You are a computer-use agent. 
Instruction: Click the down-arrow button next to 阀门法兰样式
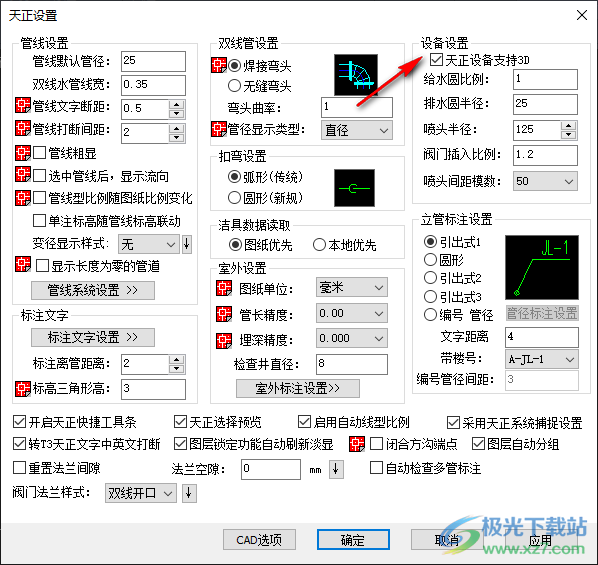189,493
